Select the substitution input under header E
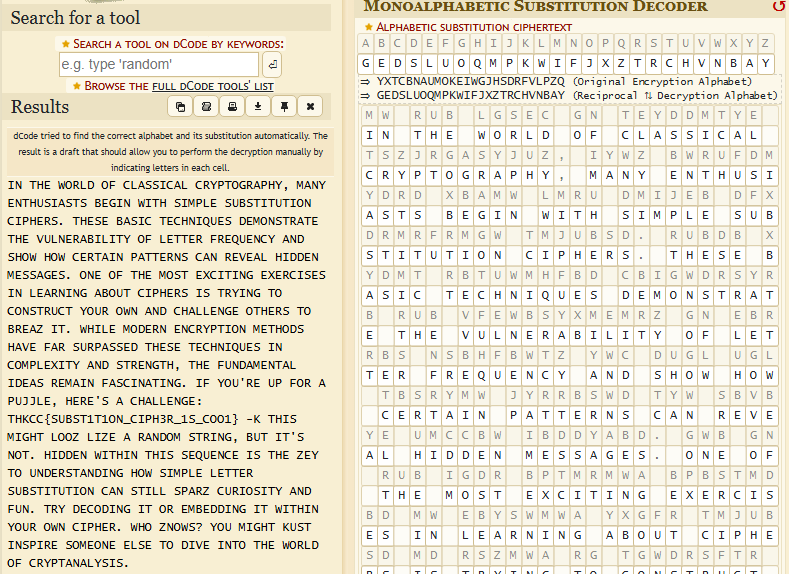The image size is (789, 574). 429,64
